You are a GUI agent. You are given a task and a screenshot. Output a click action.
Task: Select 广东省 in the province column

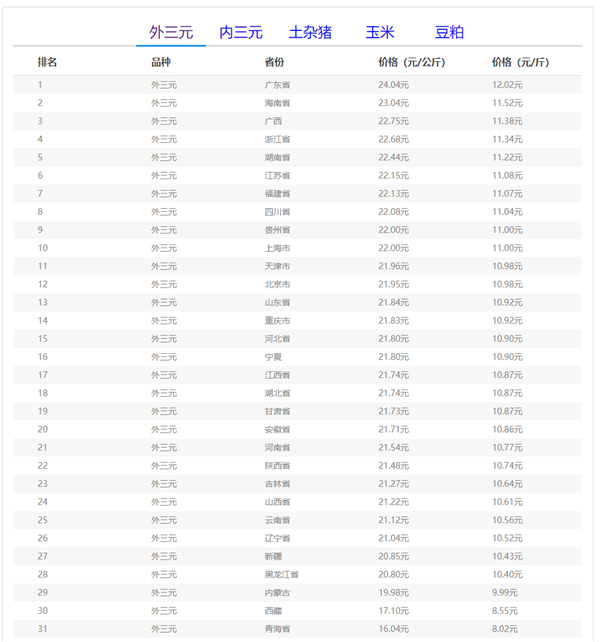tap(277, 85)
